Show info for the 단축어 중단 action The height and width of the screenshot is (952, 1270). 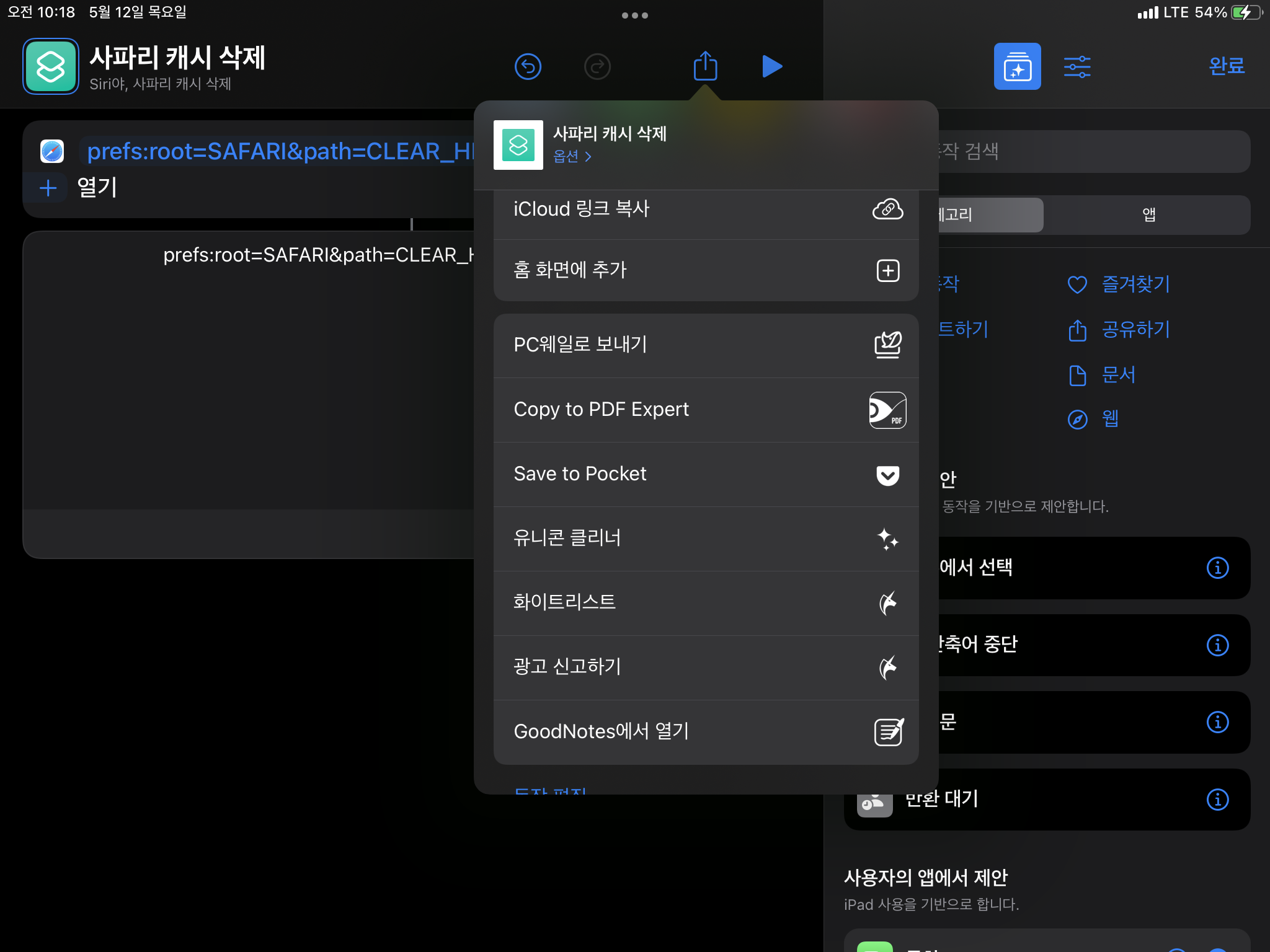(1218, 645)
